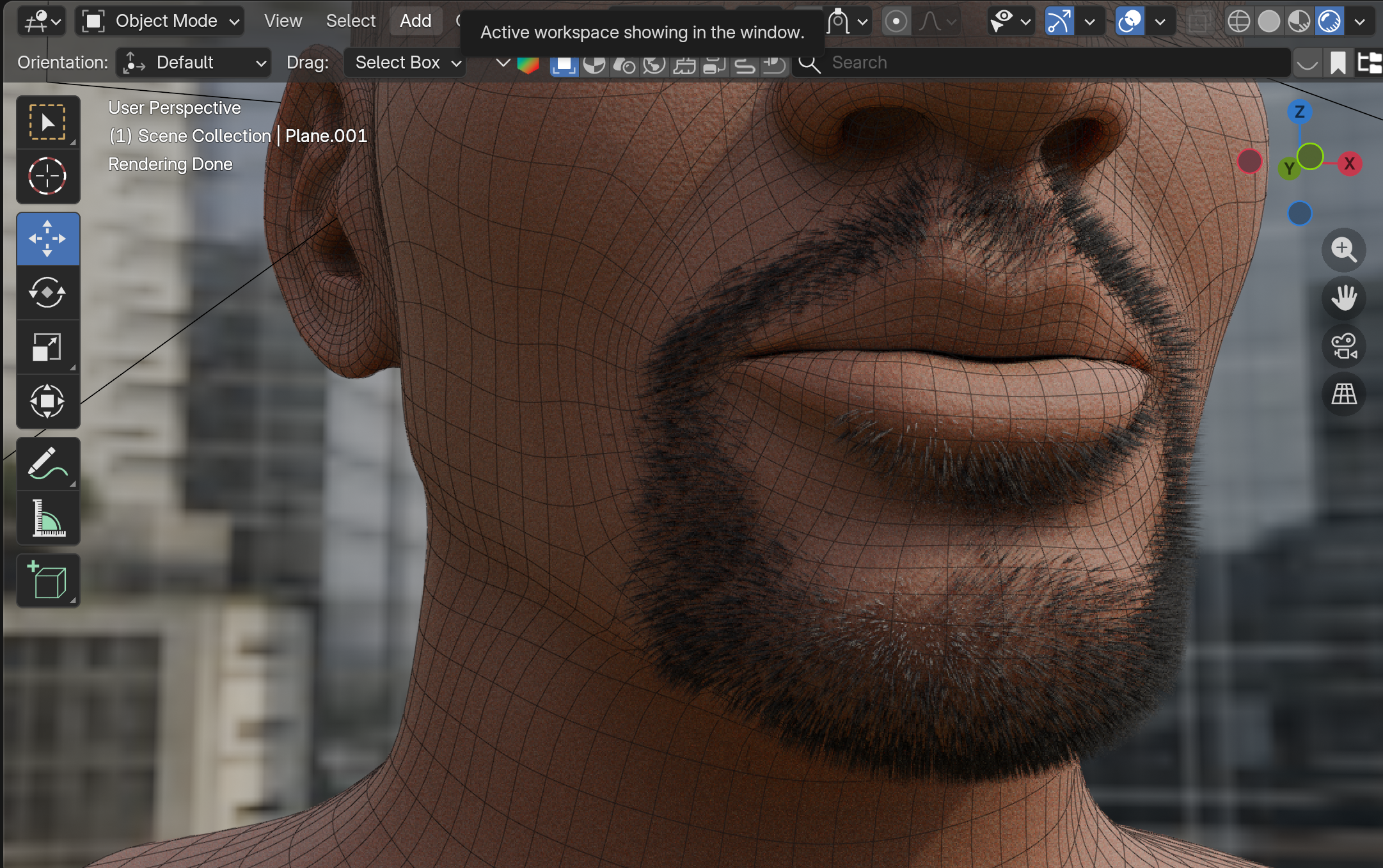This screenshot has width=1383, height=868.
Task: Toggle proportional editing button
Action: [896, 21]
